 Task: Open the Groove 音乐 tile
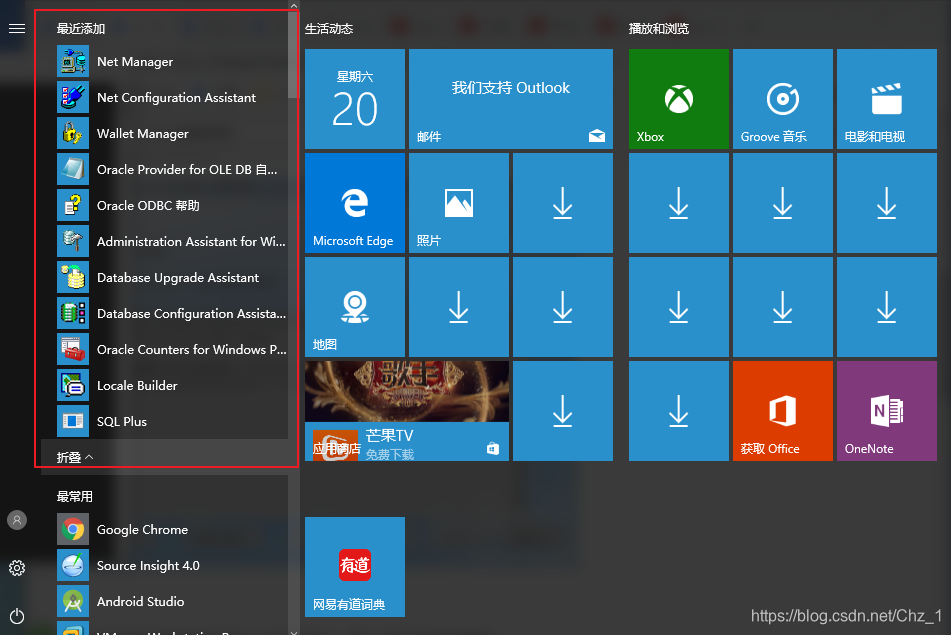pos(782,99)
